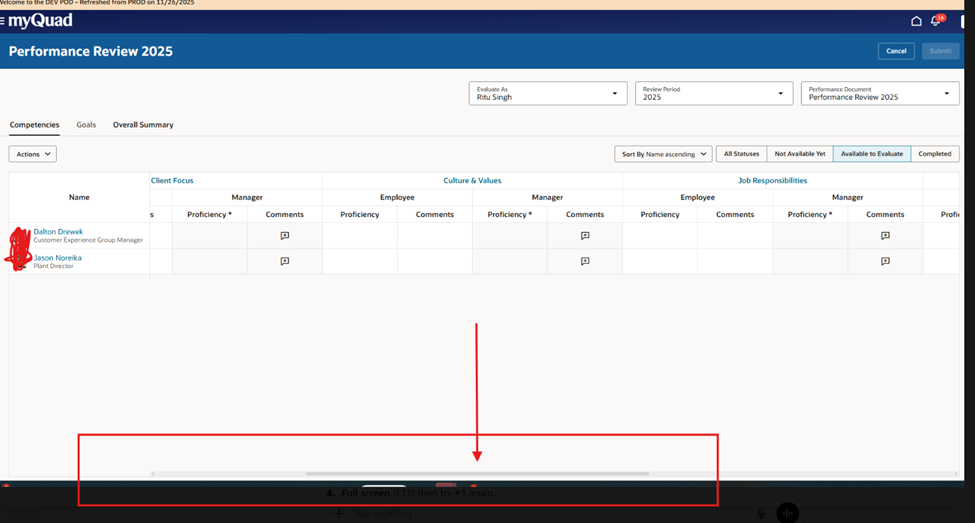975x523 pixels.
Task: Open the Review Period dropdown
Action: (714, 93)
